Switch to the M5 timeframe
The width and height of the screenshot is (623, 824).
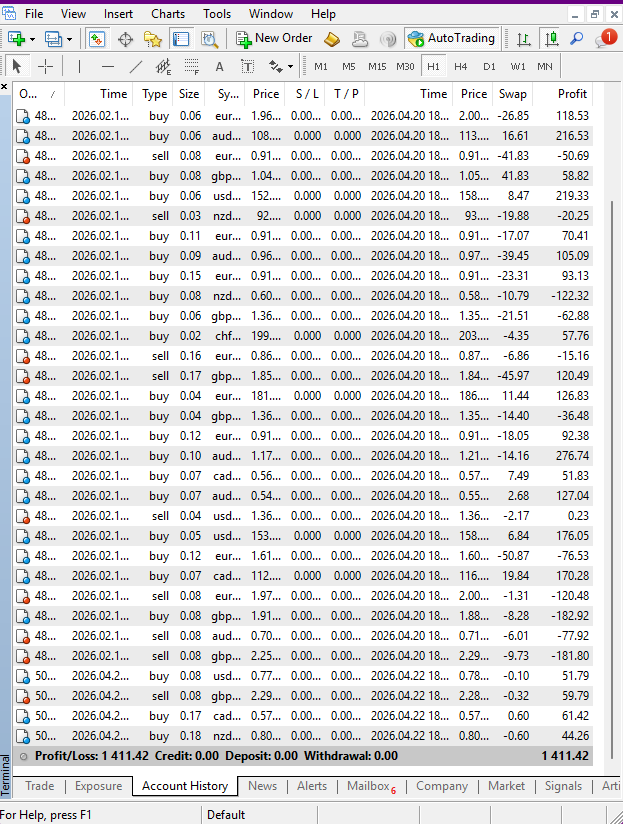pyautogui.click(x=349, y=66)
